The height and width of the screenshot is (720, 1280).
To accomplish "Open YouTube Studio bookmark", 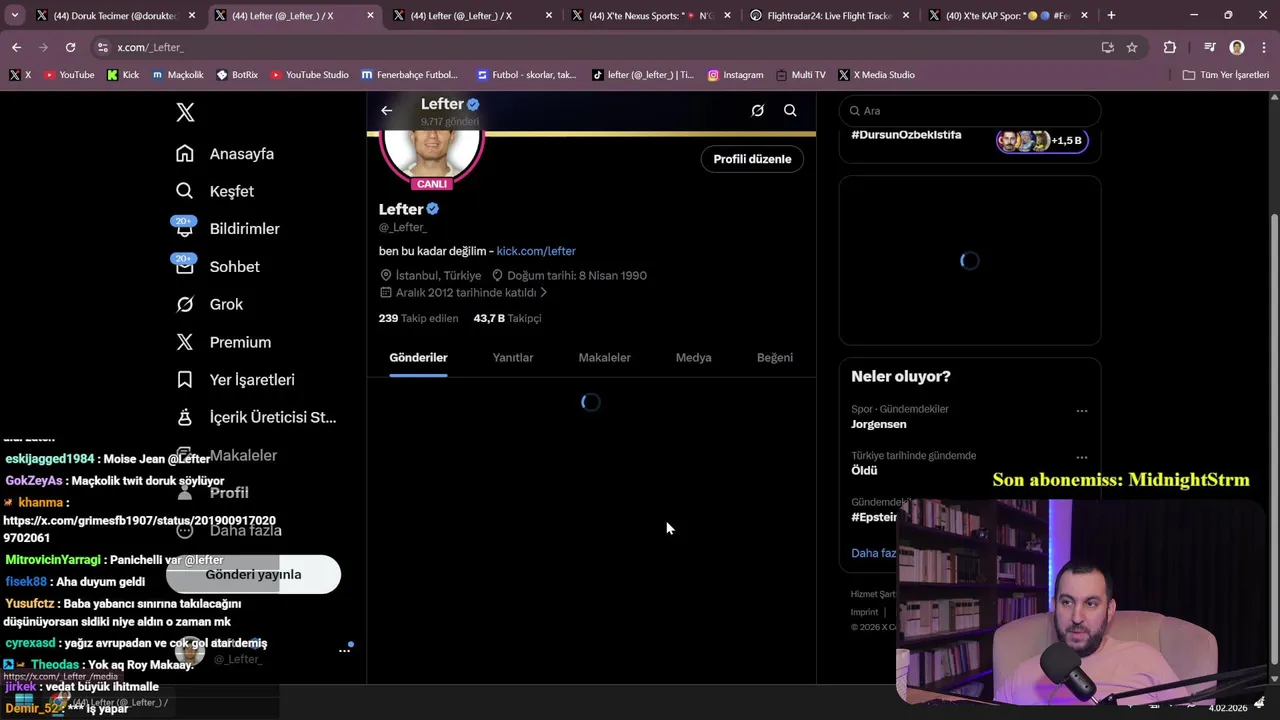I will (x=309, y=75).
